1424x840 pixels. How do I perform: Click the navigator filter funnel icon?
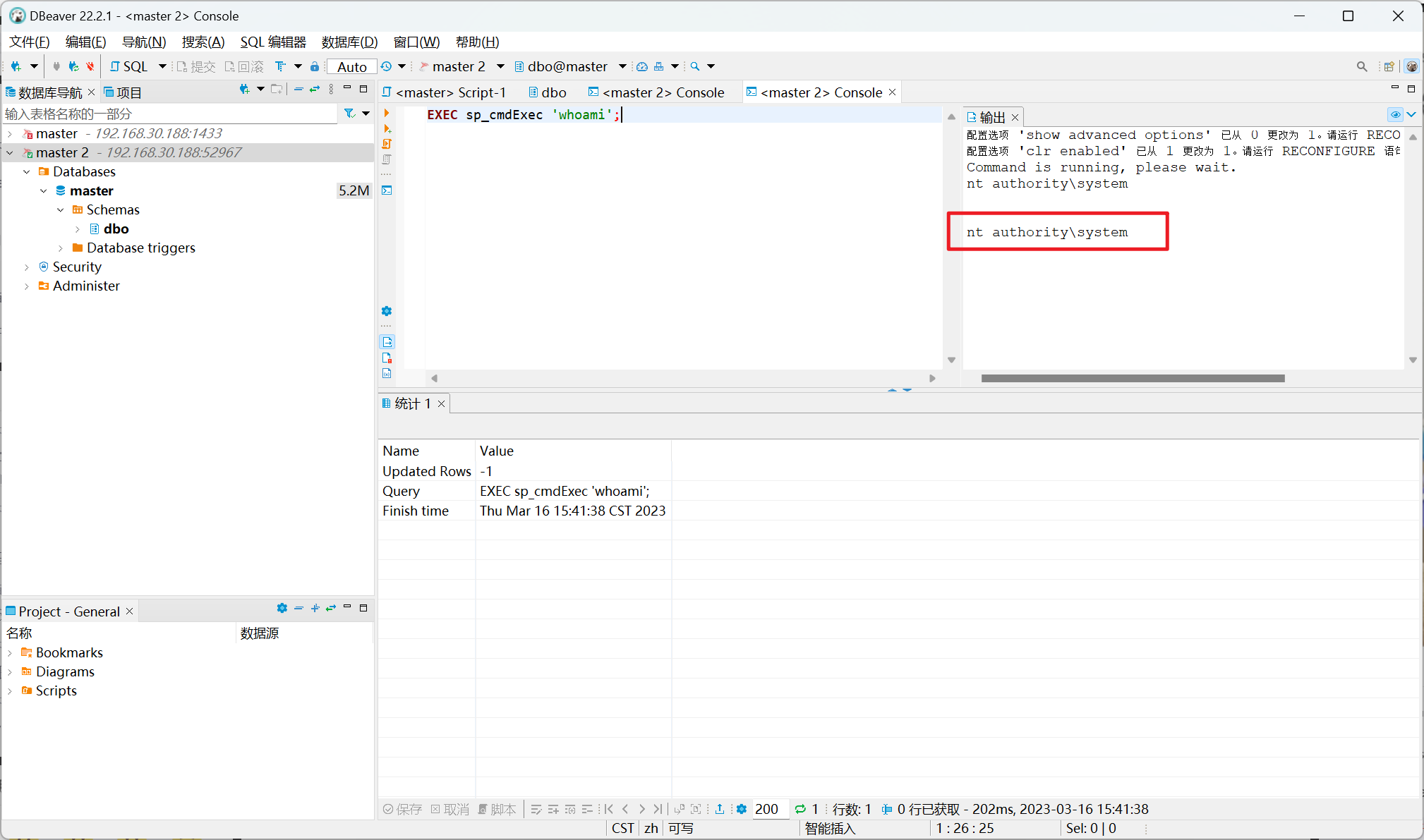pyautogui.click(x=349, y=113)
